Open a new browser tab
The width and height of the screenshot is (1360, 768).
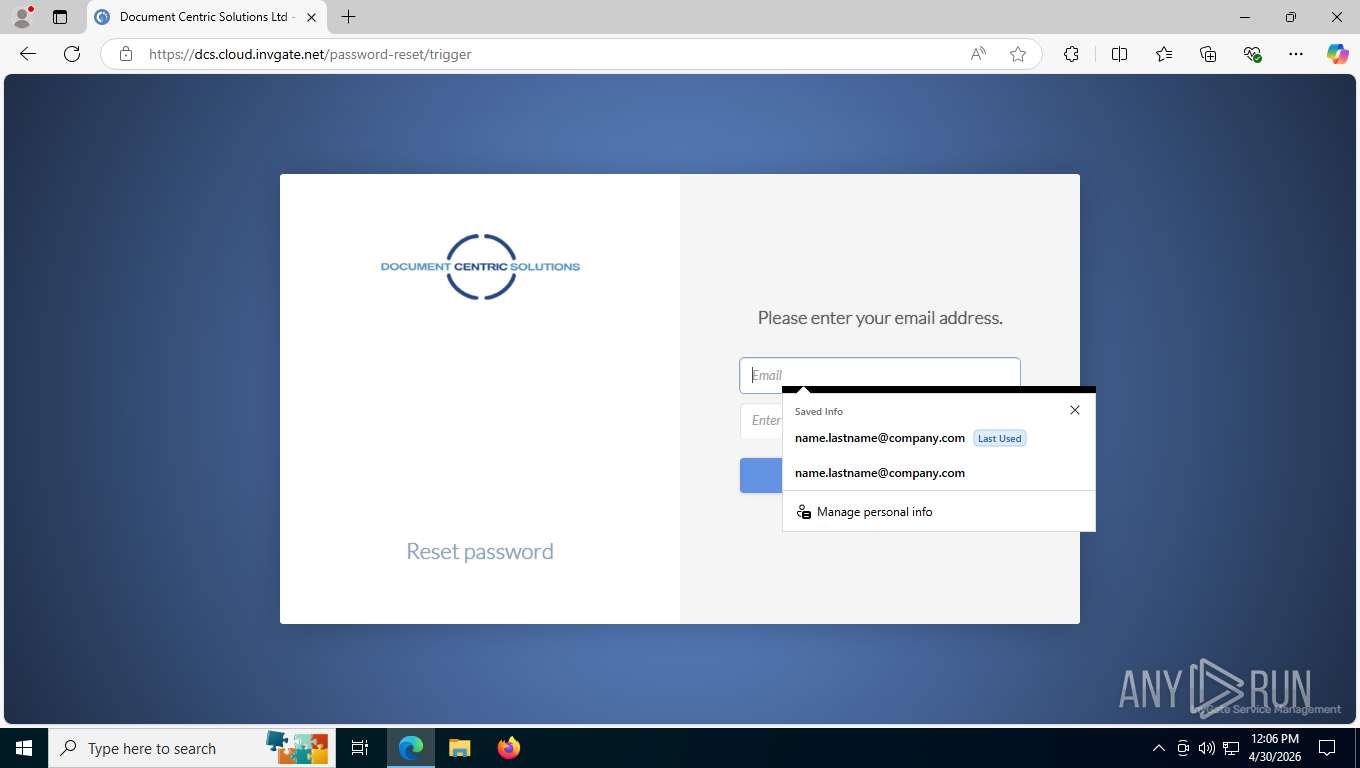click(348, 17)
